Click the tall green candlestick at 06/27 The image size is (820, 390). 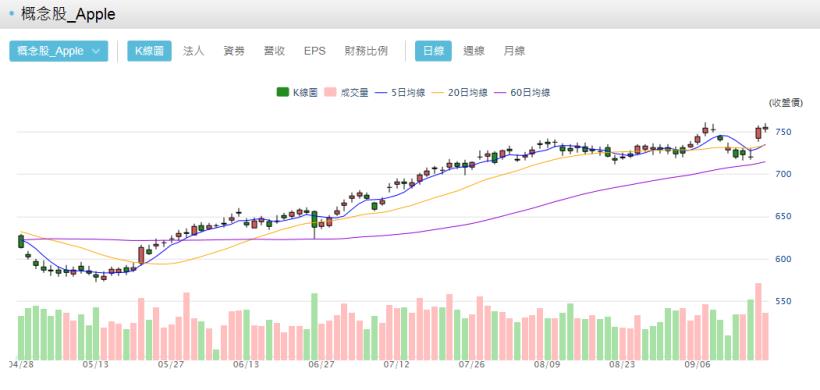pos(314,220)
